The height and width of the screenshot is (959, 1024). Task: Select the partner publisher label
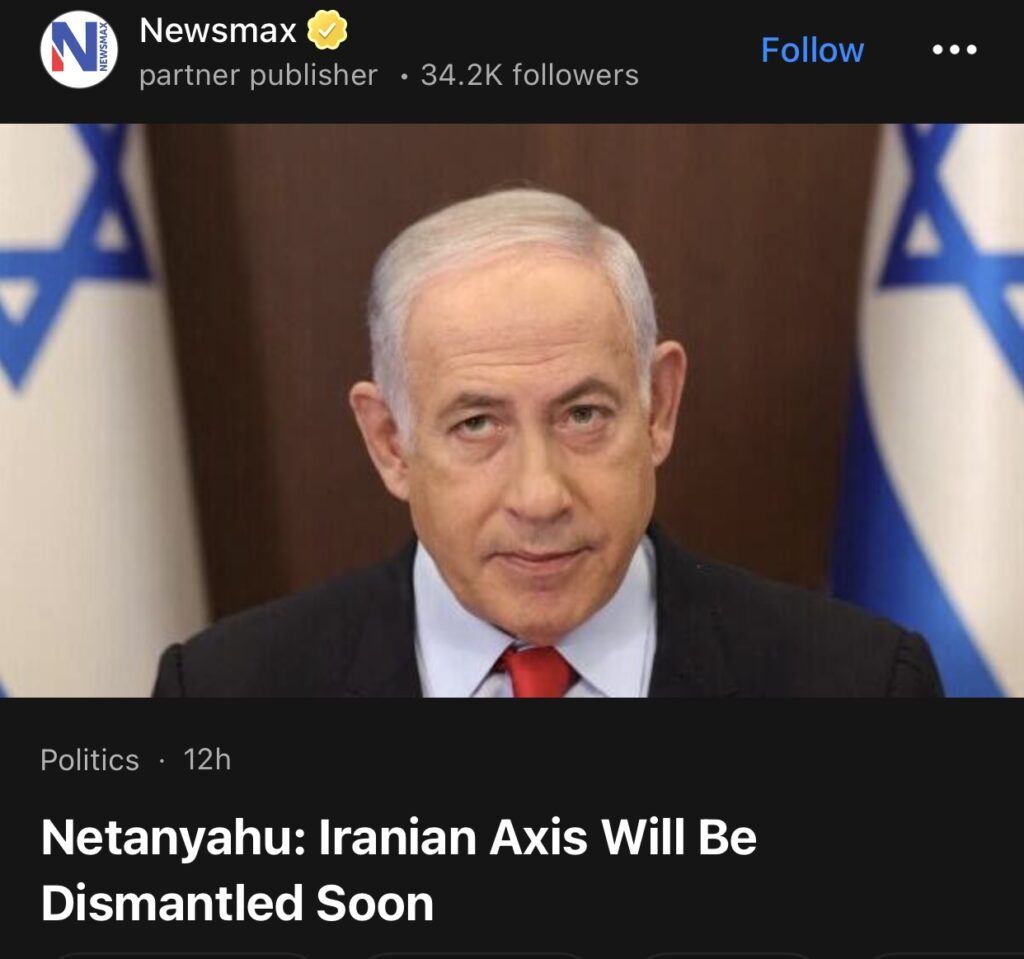(x=259, y=75)
